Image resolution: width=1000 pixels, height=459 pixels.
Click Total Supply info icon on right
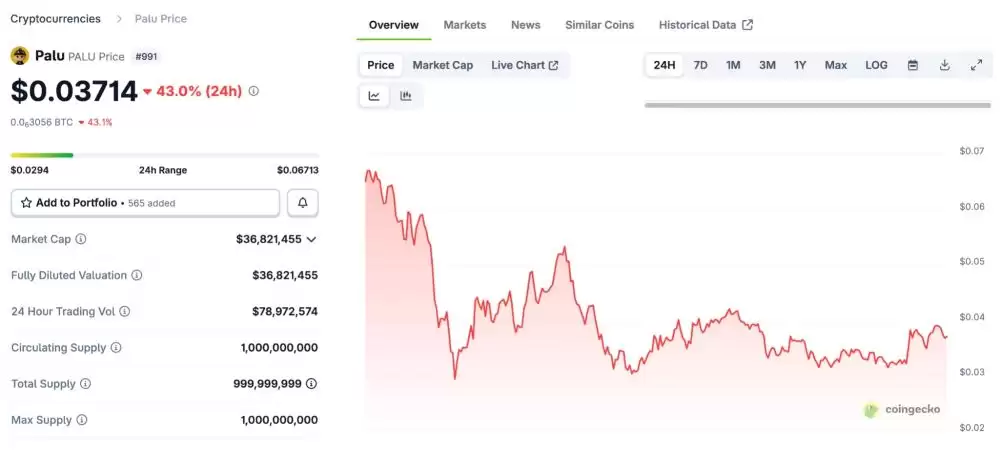[x=312, y=384]
